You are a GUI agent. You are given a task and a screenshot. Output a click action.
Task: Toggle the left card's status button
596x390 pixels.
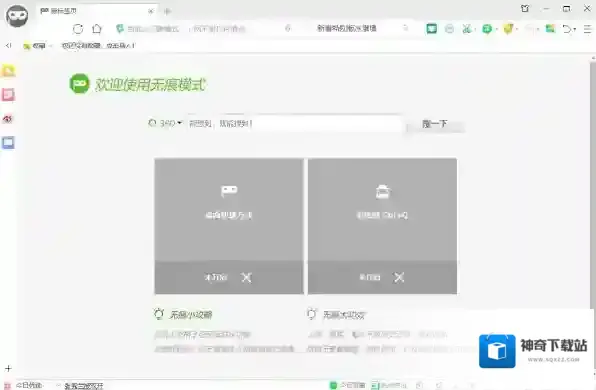229,277
